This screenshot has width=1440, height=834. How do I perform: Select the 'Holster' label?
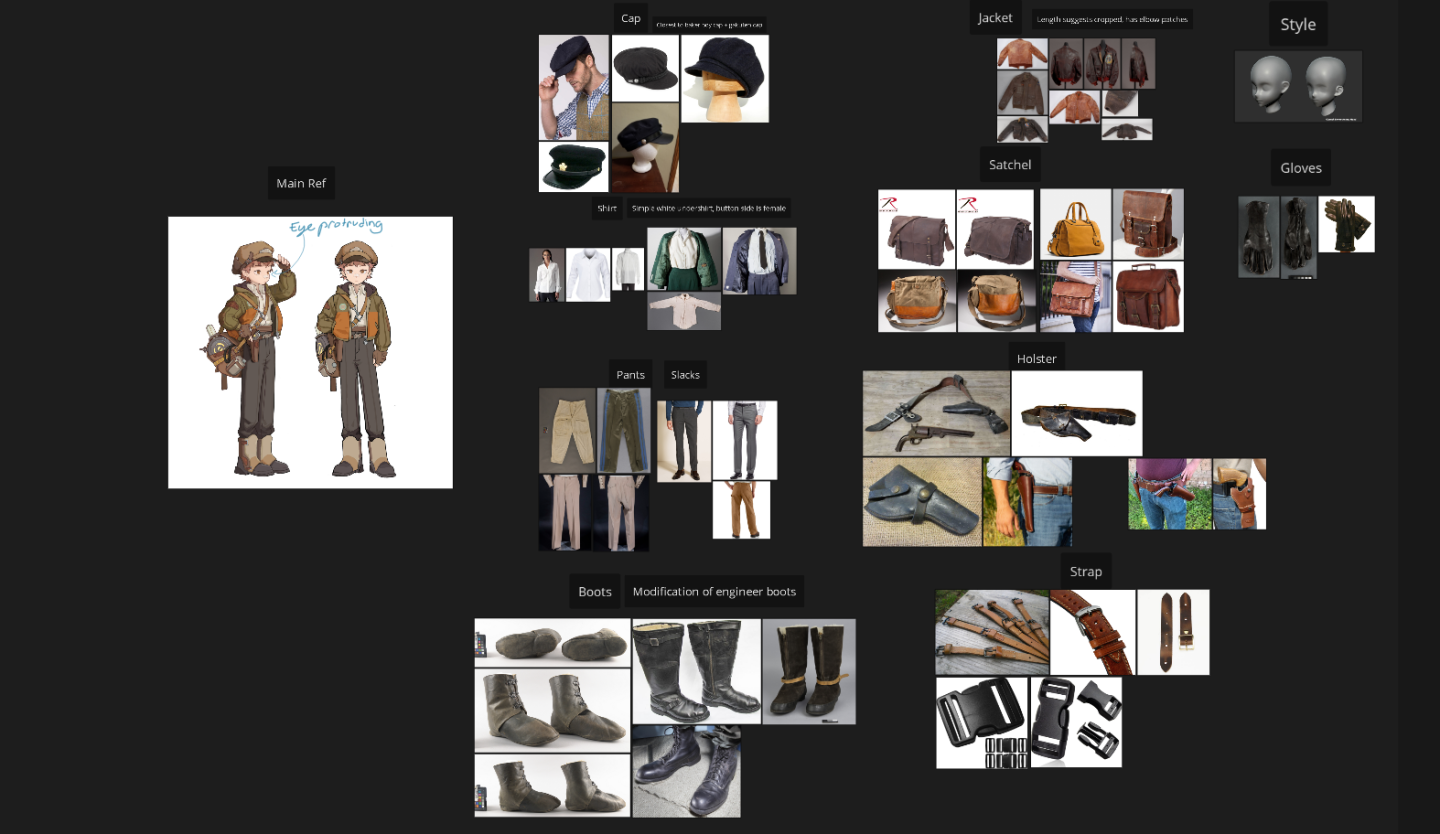1037,358
